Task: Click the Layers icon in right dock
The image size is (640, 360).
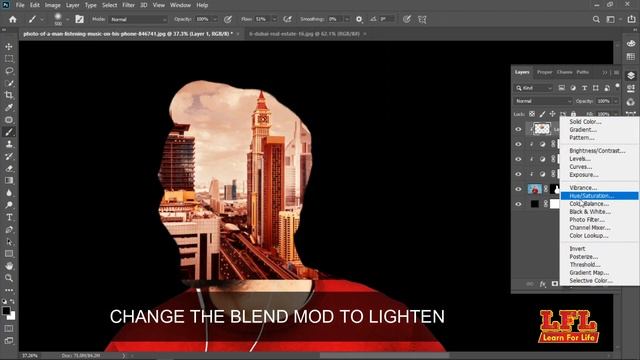Action: (631, 76)
